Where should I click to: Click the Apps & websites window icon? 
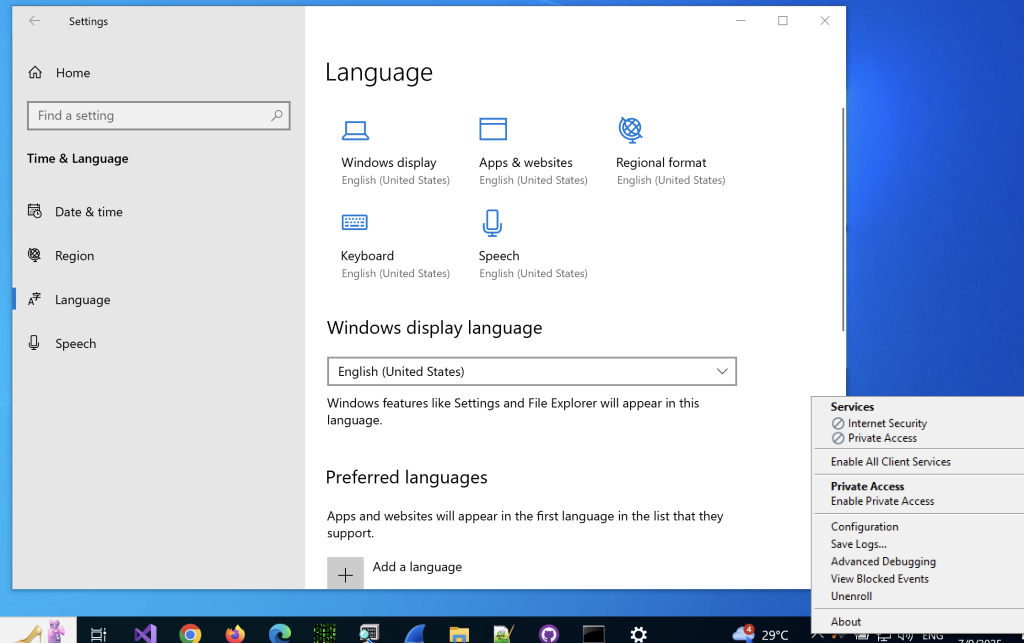coord(493,129)
